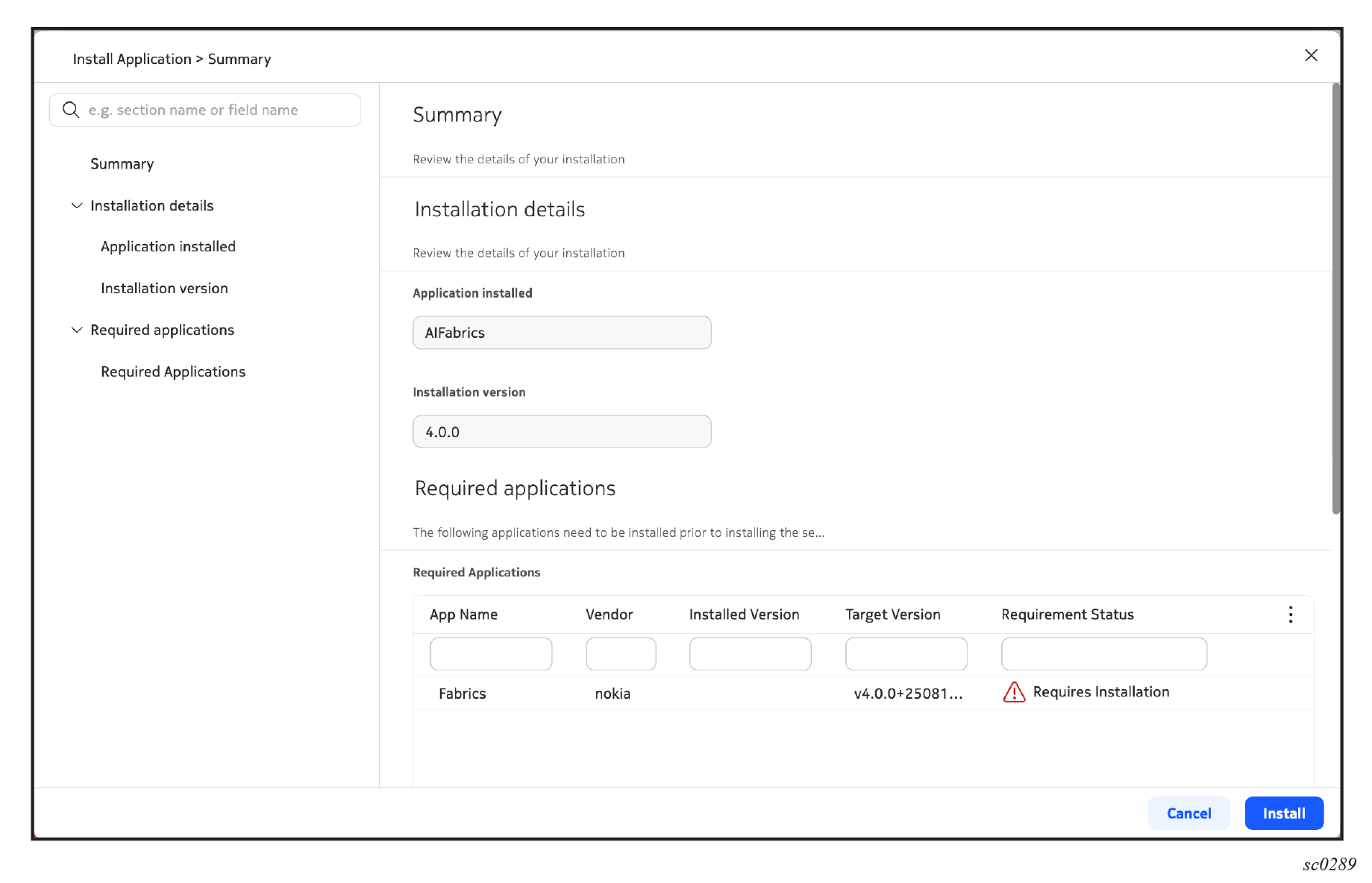
Task: Click the dialog's vertical scrollbar
Action: pos(1336,298)
